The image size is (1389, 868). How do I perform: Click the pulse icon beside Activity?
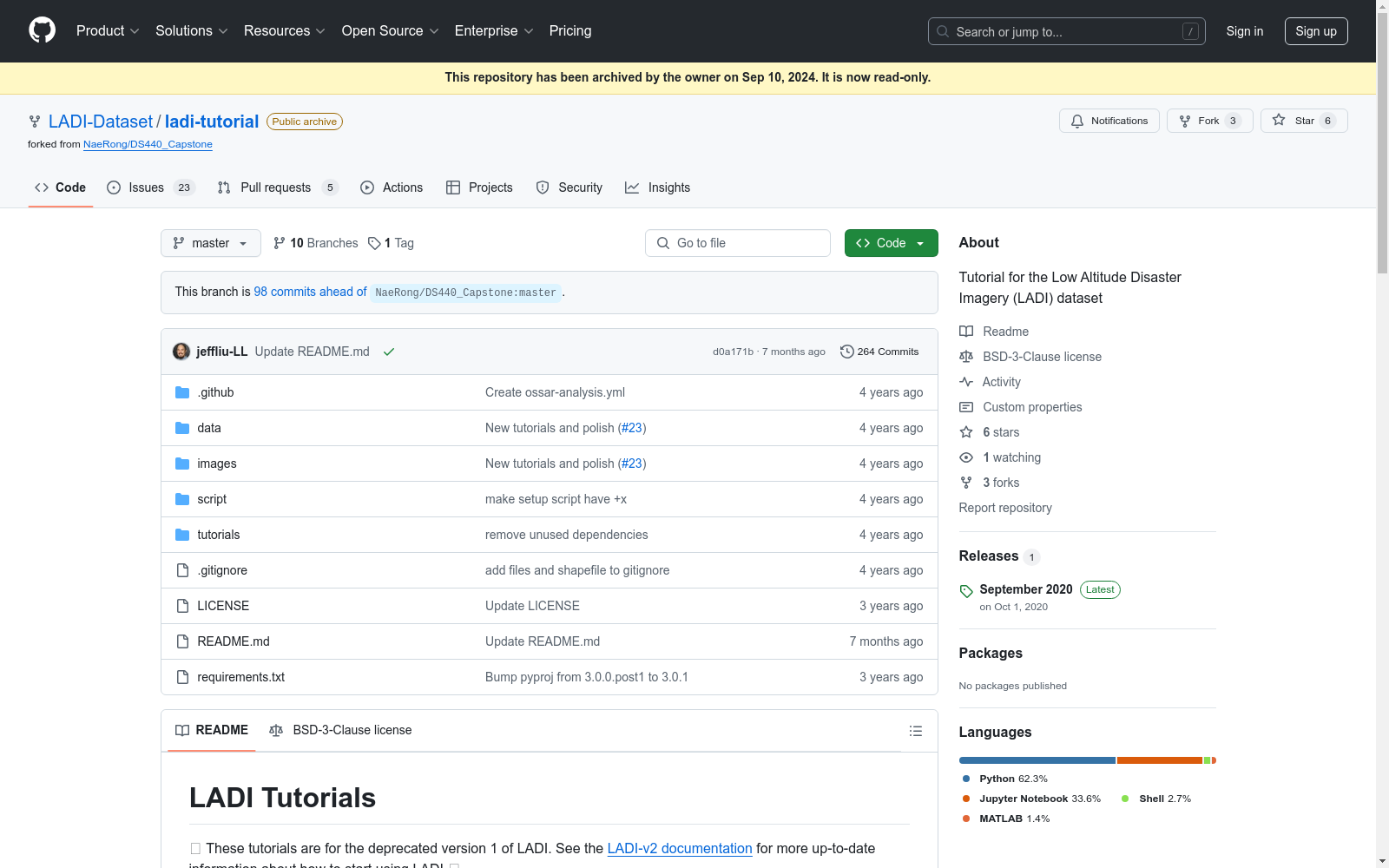pyautogui.click(x=966, y=382)
